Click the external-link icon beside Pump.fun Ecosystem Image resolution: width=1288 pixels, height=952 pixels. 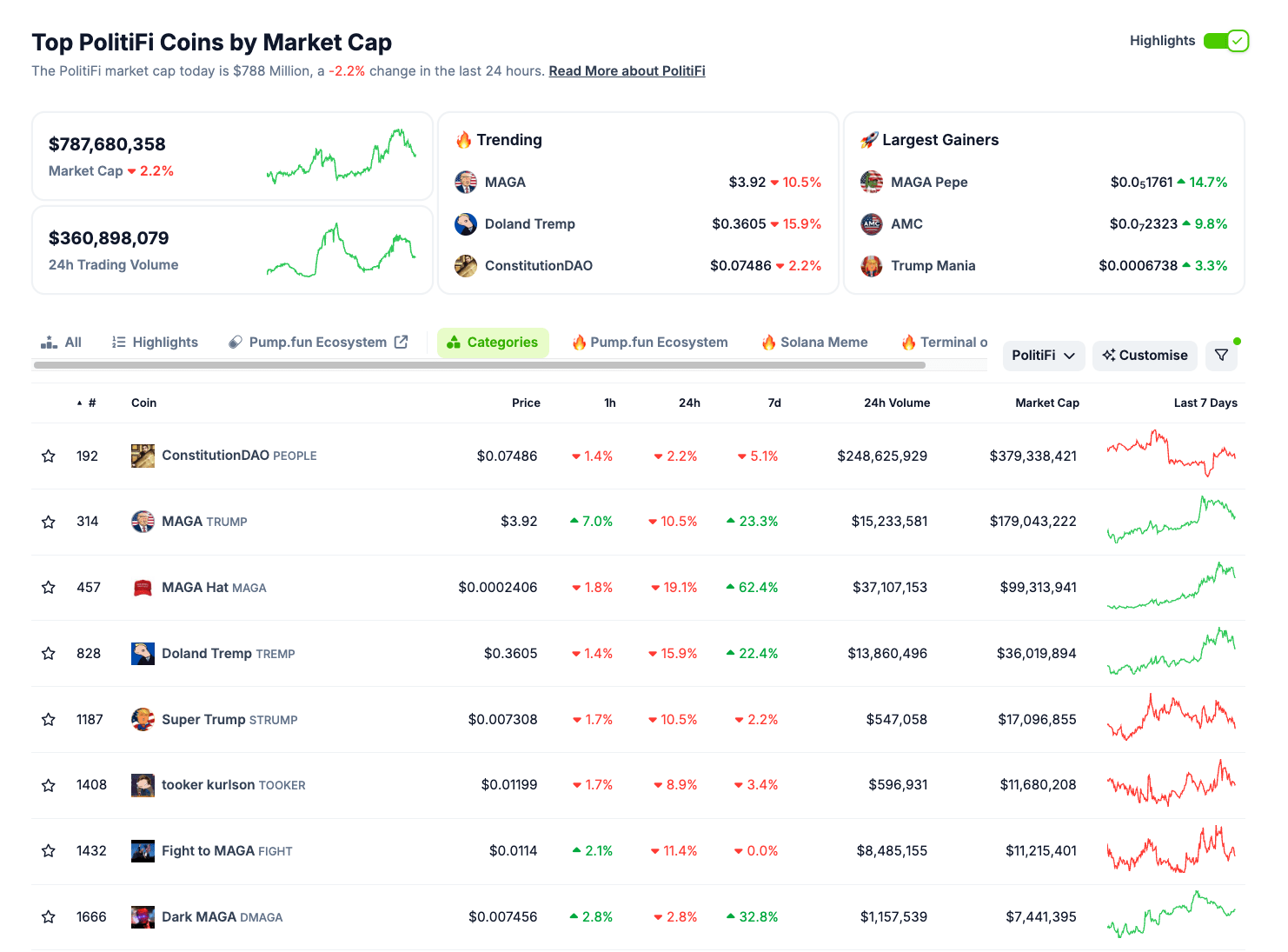coord(401,343)
